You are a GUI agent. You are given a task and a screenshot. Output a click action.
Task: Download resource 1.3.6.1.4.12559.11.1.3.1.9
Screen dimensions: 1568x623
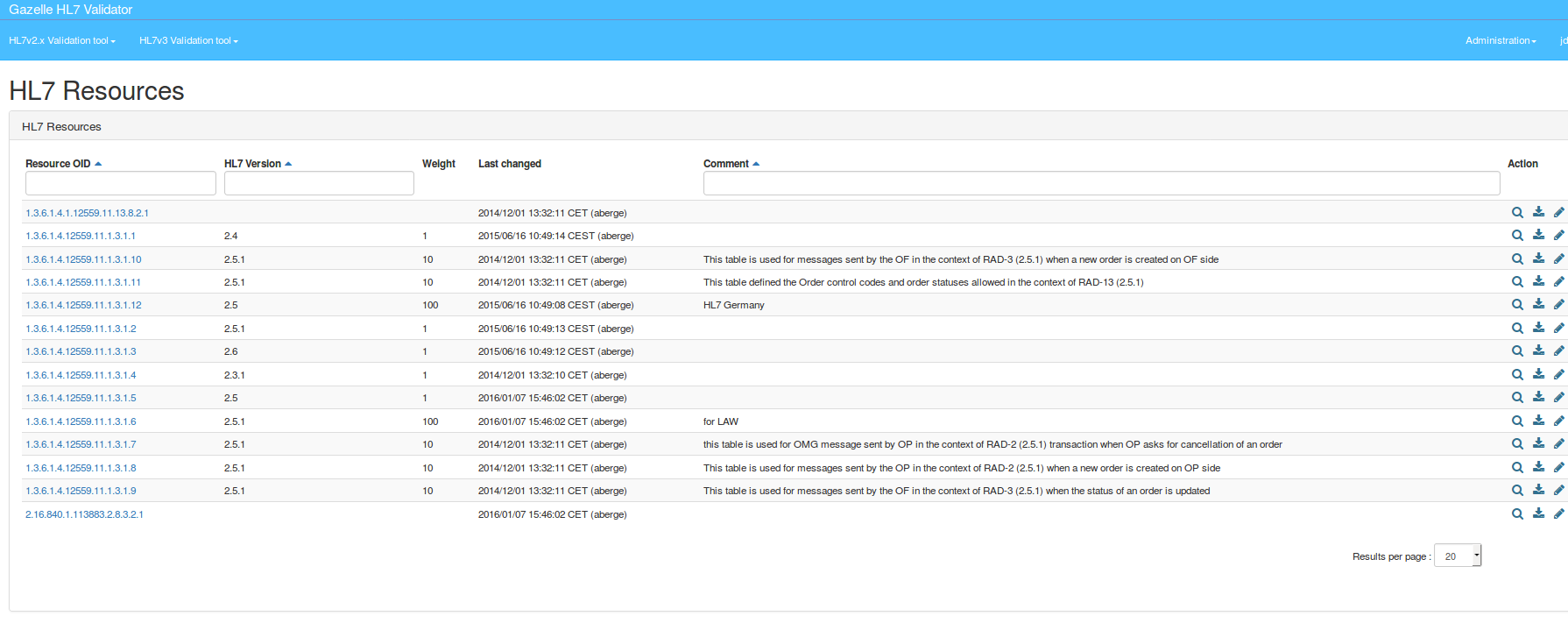(1538, 491)
